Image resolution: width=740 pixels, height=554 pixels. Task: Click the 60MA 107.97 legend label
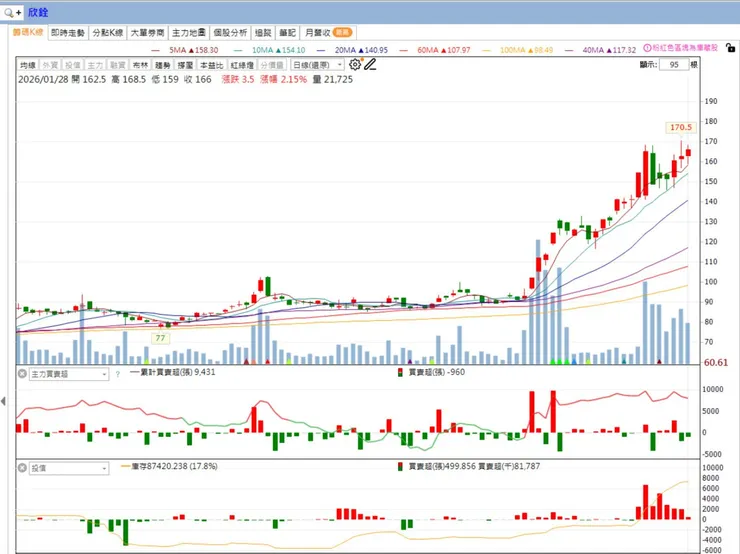coord(444,50)
